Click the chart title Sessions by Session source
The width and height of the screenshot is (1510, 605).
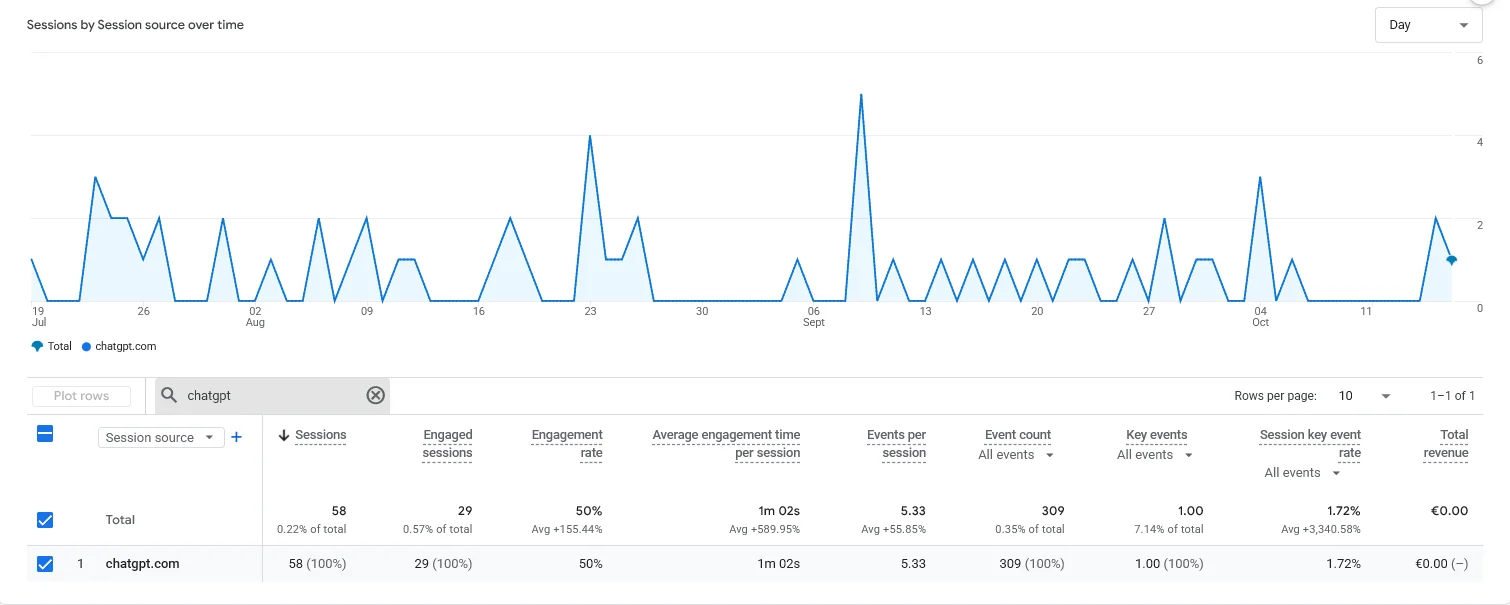click(x=135, y=25)
